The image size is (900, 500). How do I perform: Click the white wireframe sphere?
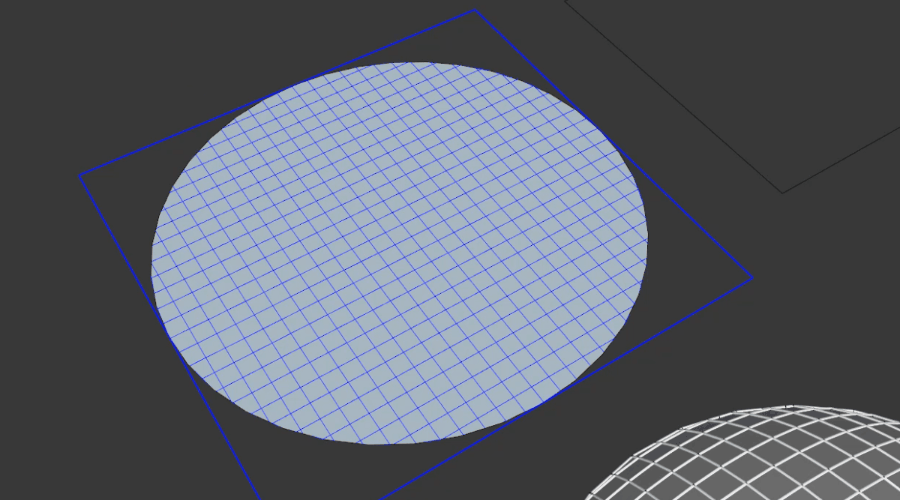[x=760, y=460]
